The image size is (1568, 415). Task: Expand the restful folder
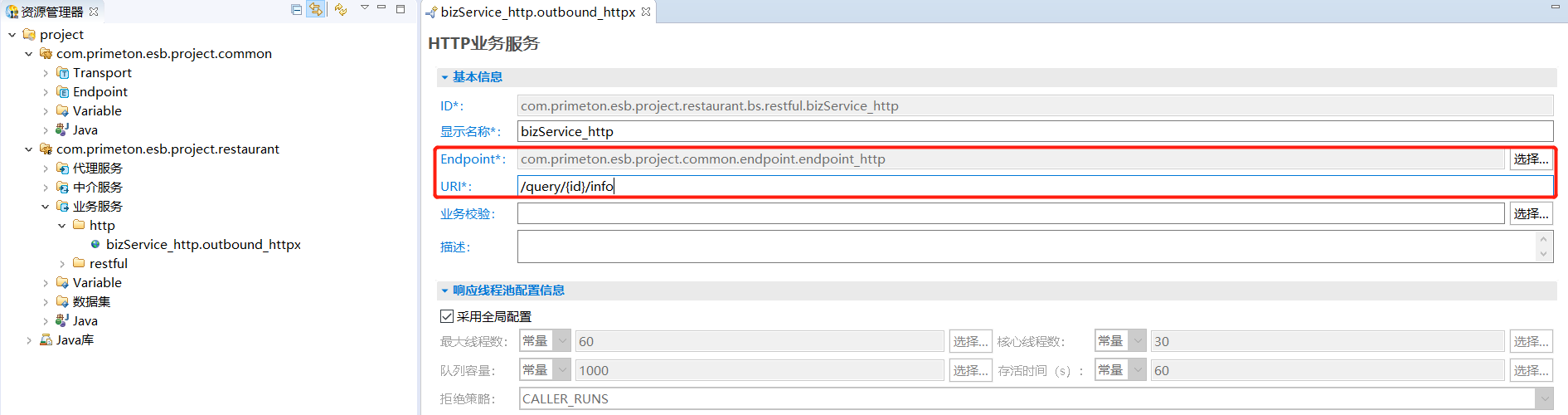[x=62, y=264]
